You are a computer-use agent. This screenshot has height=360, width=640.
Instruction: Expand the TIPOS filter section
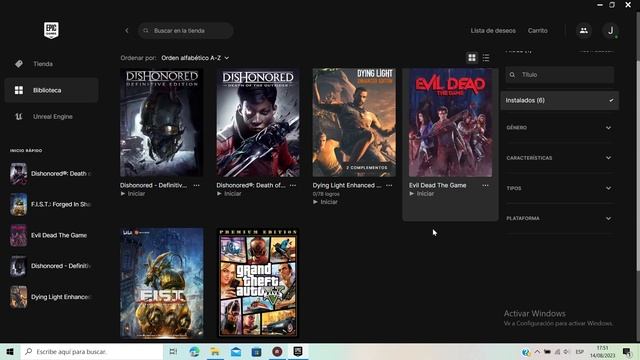(x=560, y=188)
